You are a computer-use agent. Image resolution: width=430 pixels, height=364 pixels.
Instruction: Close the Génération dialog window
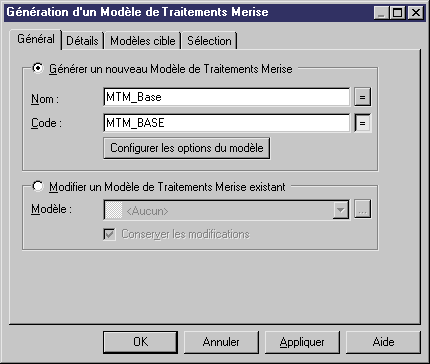416,13
